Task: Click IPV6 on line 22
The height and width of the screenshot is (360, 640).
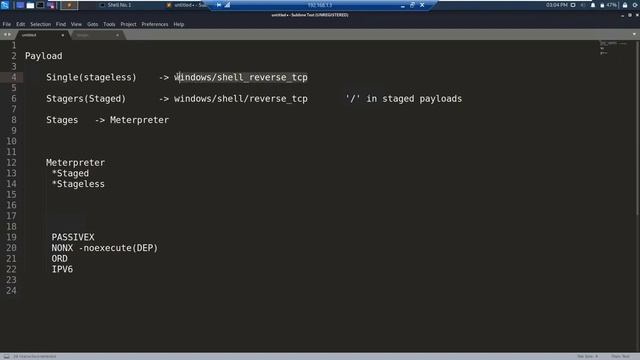Action: (62, 269)
